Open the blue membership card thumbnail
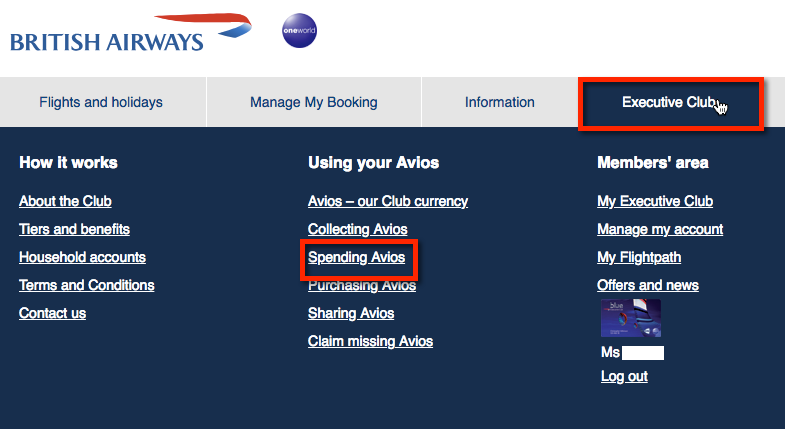 coord(631,318)
